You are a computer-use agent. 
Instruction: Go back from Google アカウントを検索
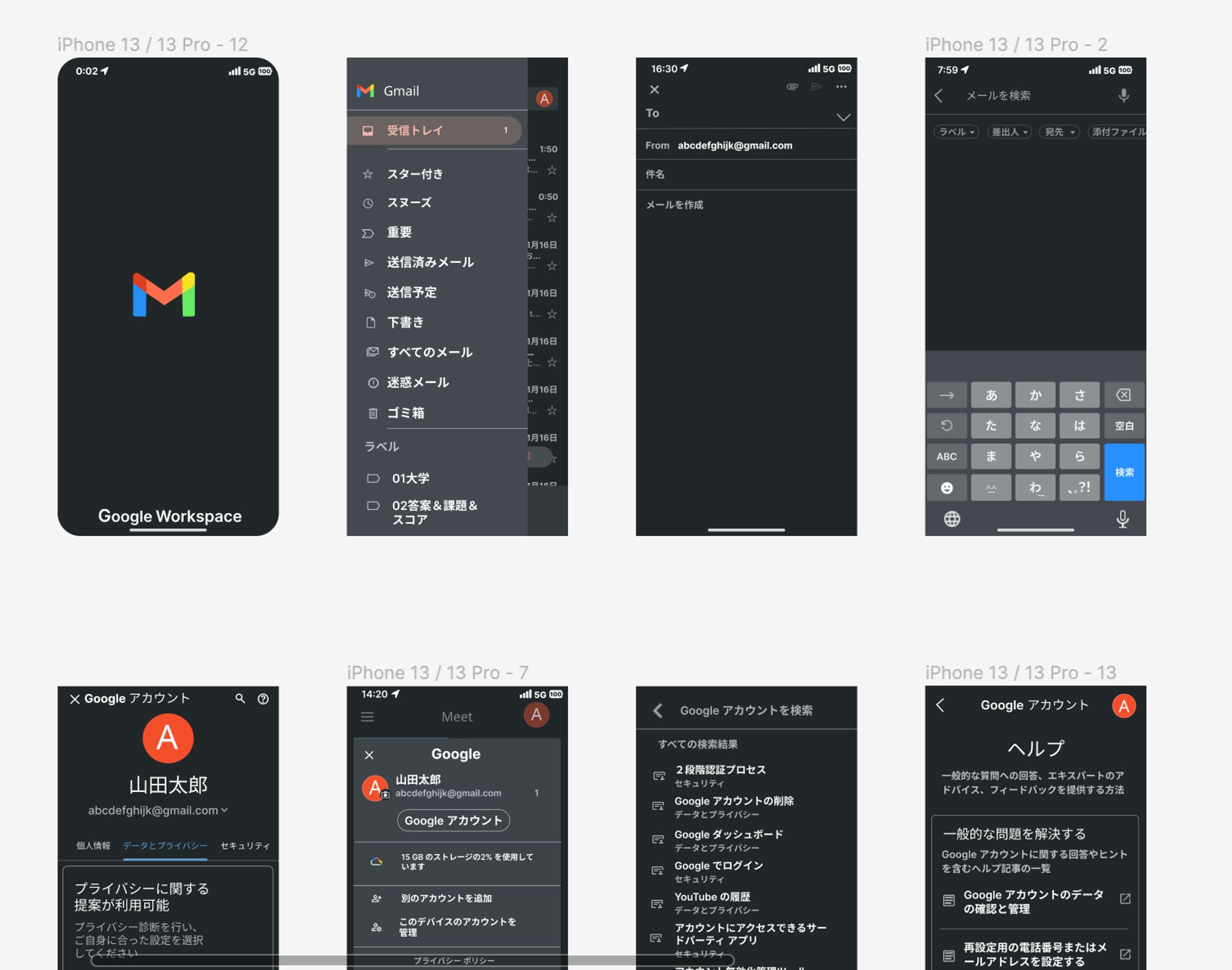pos(658,710)
